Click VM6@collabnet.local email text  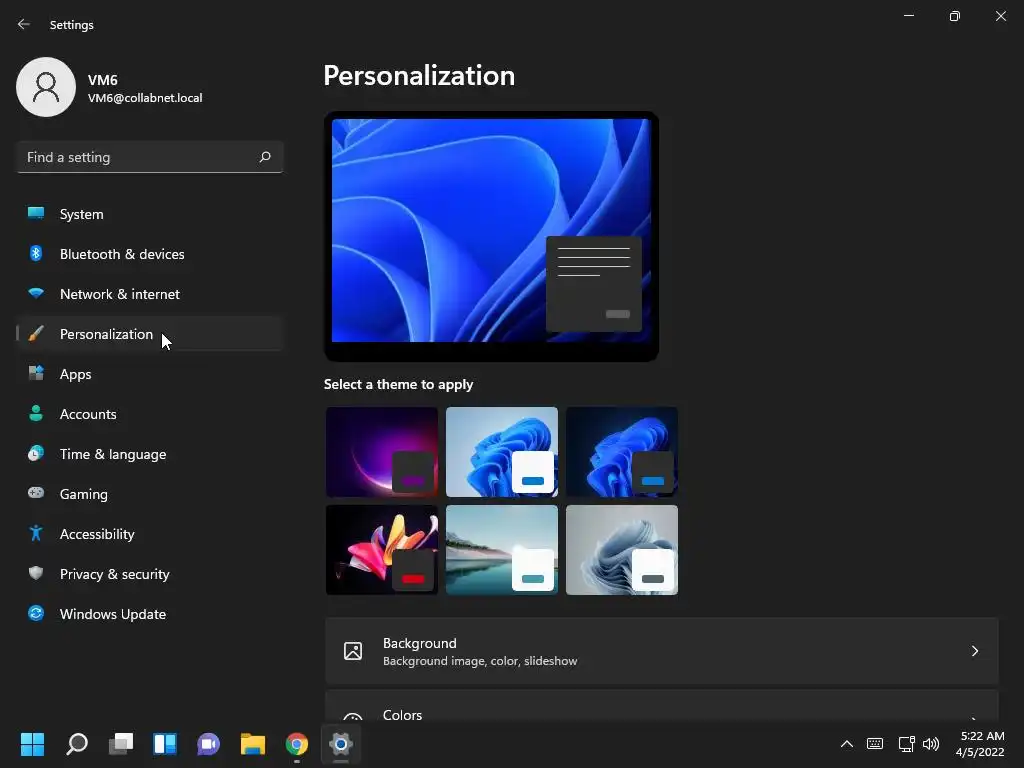coord(145,98)
